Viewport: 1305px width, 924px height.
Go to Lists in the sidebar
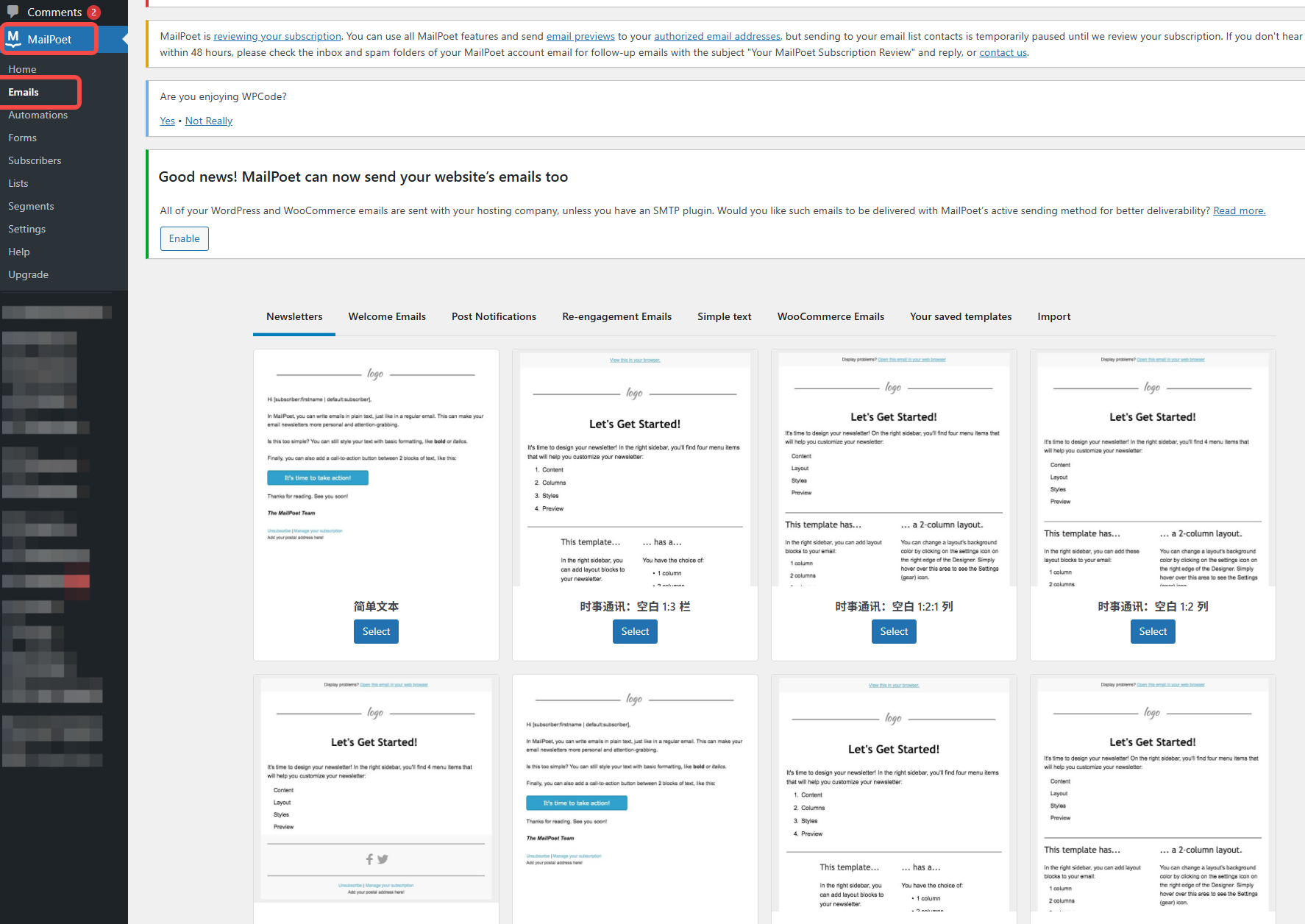point(18,183)
